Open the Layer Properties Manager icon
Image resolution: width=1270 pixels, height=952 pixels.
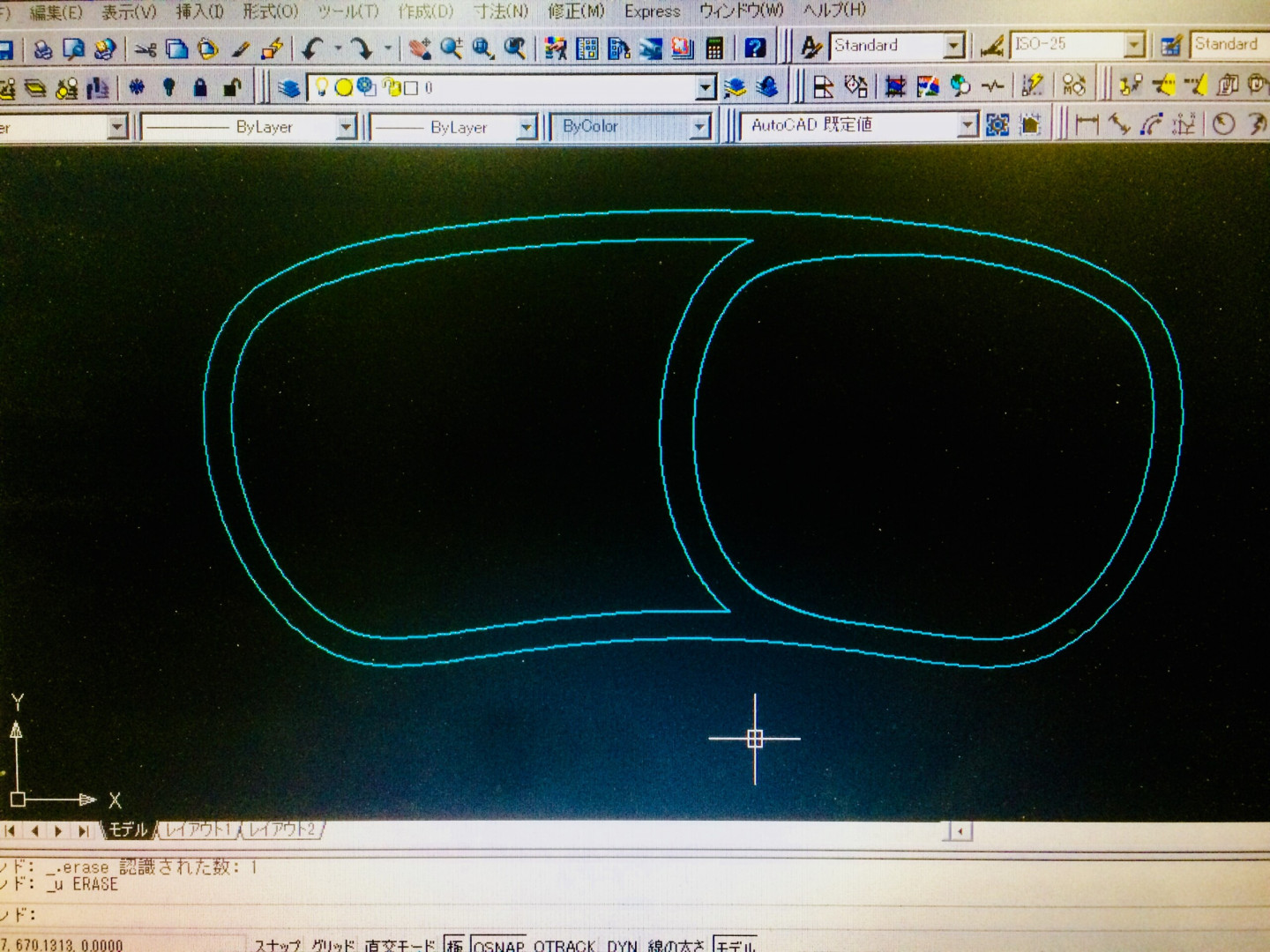point(288,88)
